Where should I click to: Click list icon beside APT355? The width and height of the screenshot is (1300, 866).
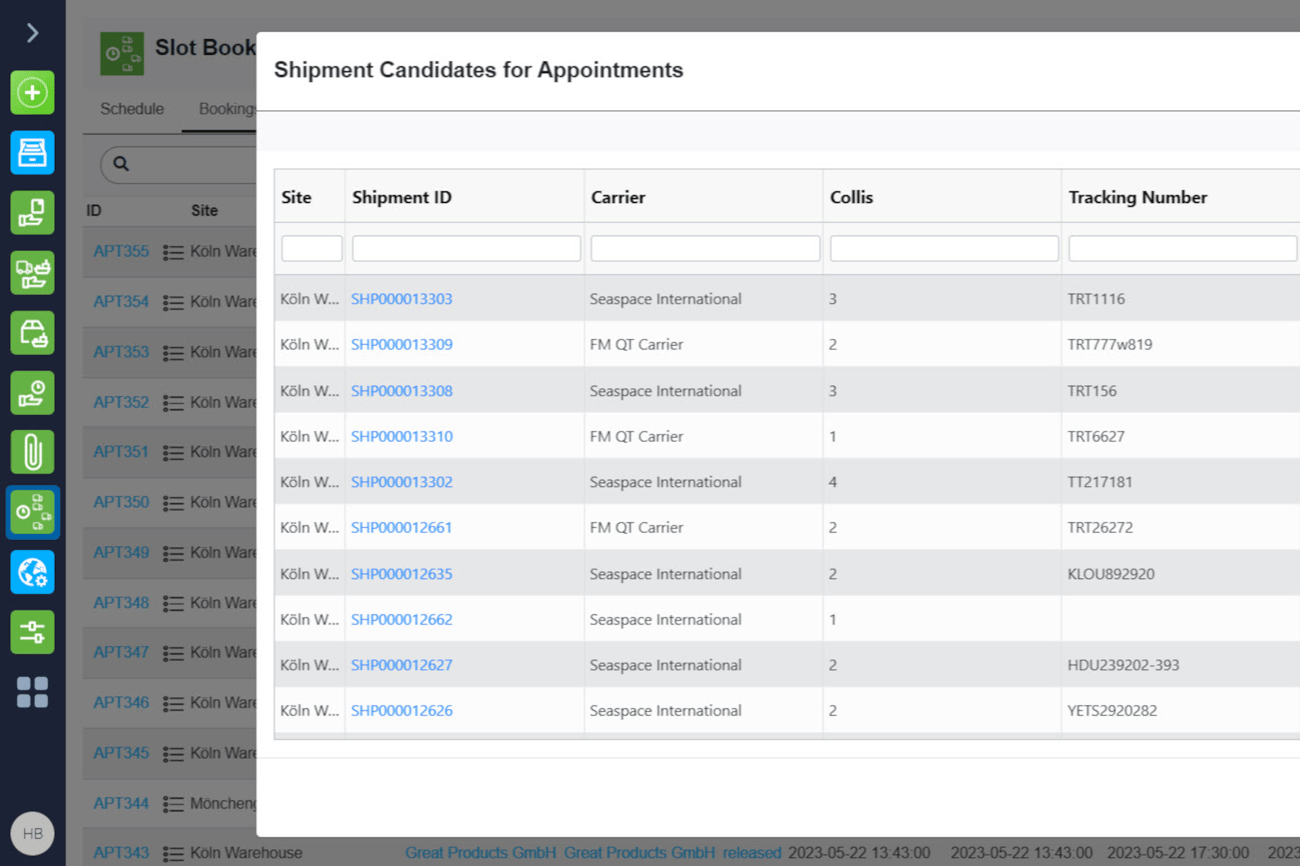173,252
